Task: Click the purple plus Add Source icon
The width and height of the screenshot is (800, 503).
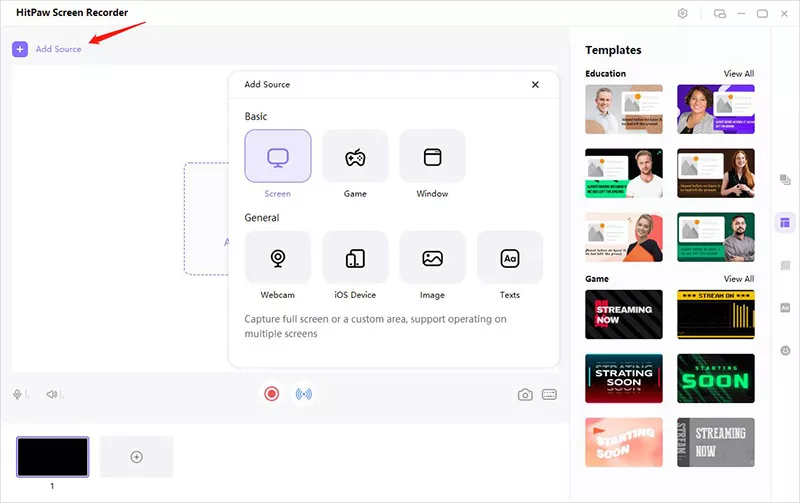Action: (x=20, y=49)
